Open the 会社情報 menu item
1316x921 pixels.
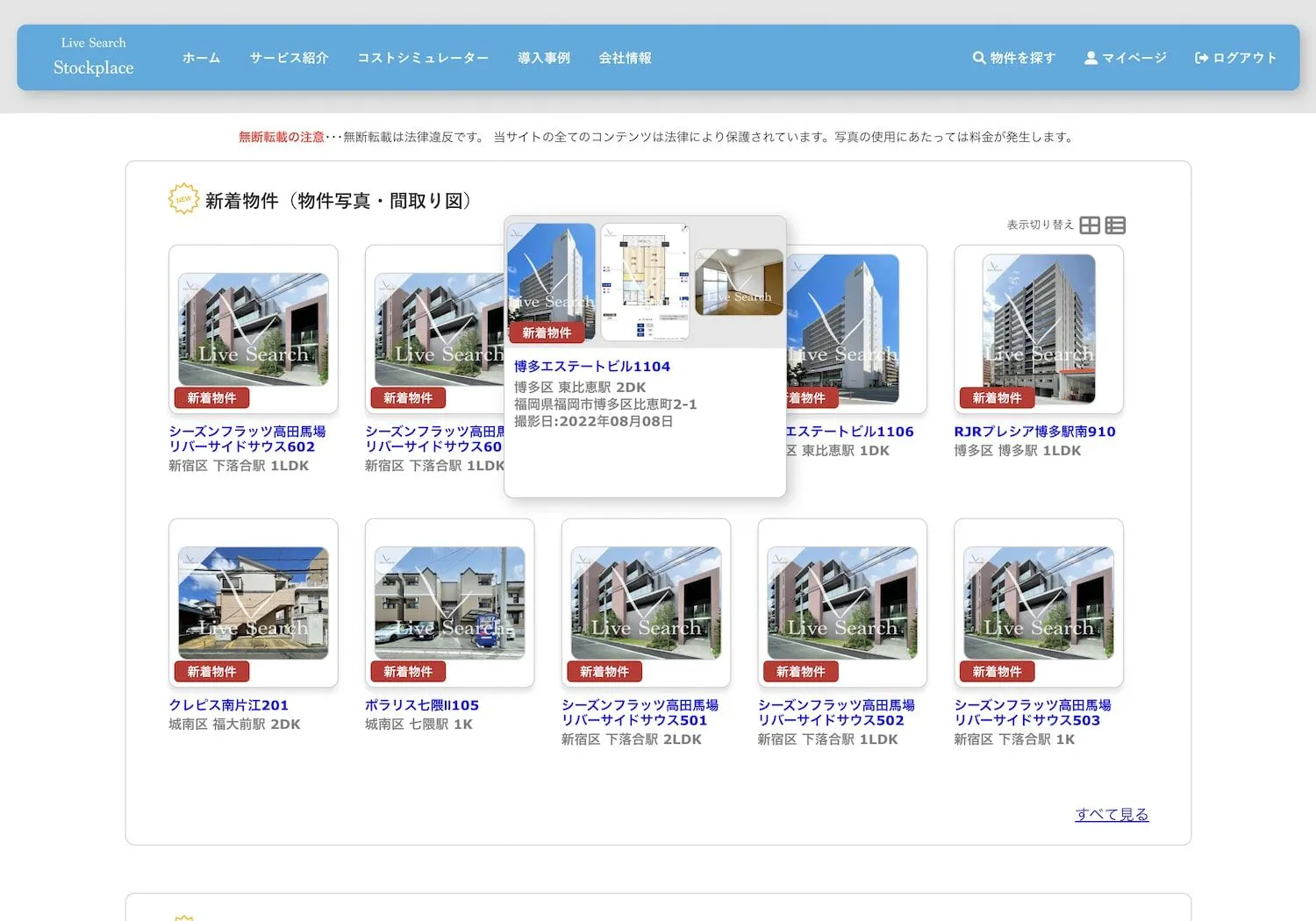[x=625, y=58]
